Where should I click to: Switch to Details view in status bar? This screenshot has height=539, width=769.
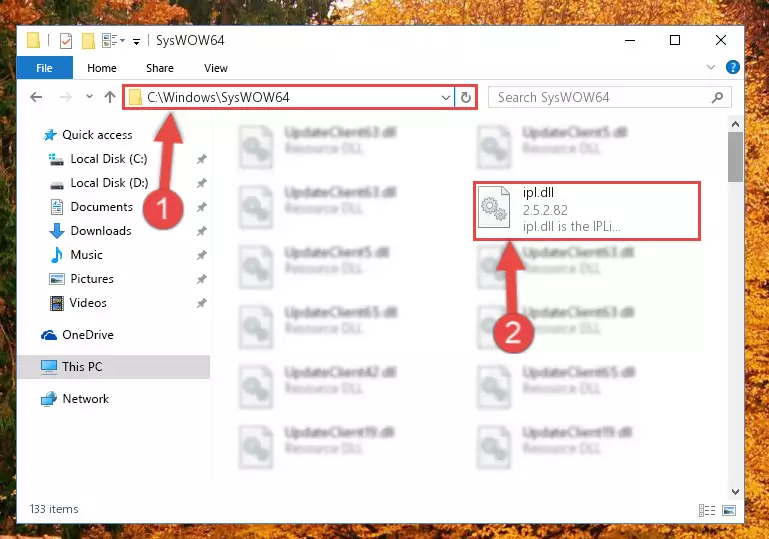707,511
